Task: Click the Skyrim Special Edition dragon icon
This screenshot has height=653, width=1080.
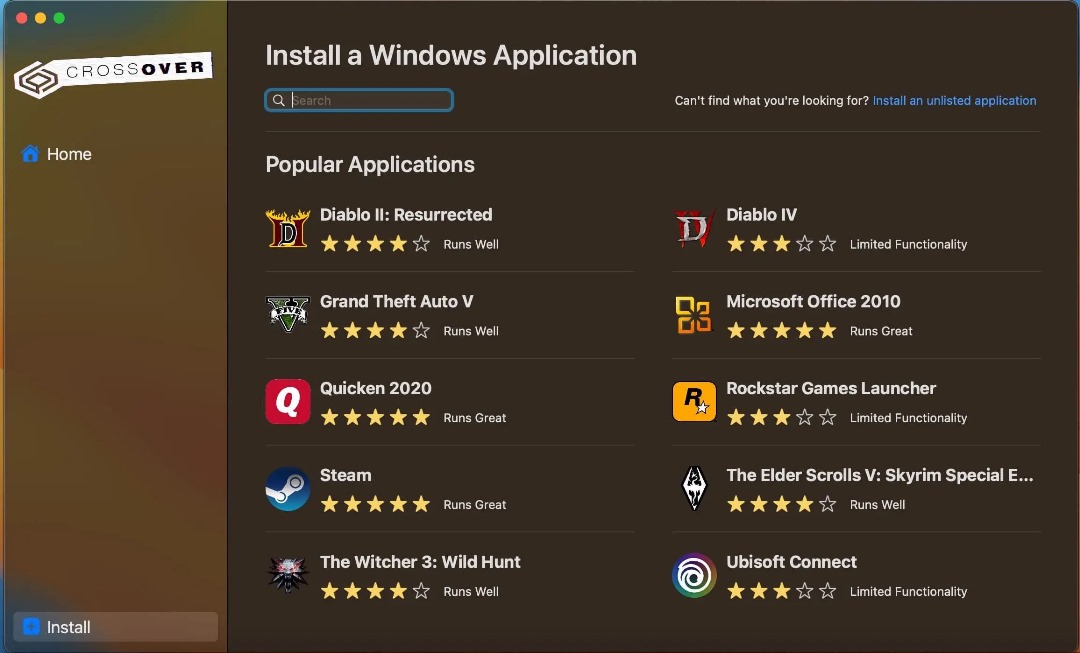Action: (694, 489)
